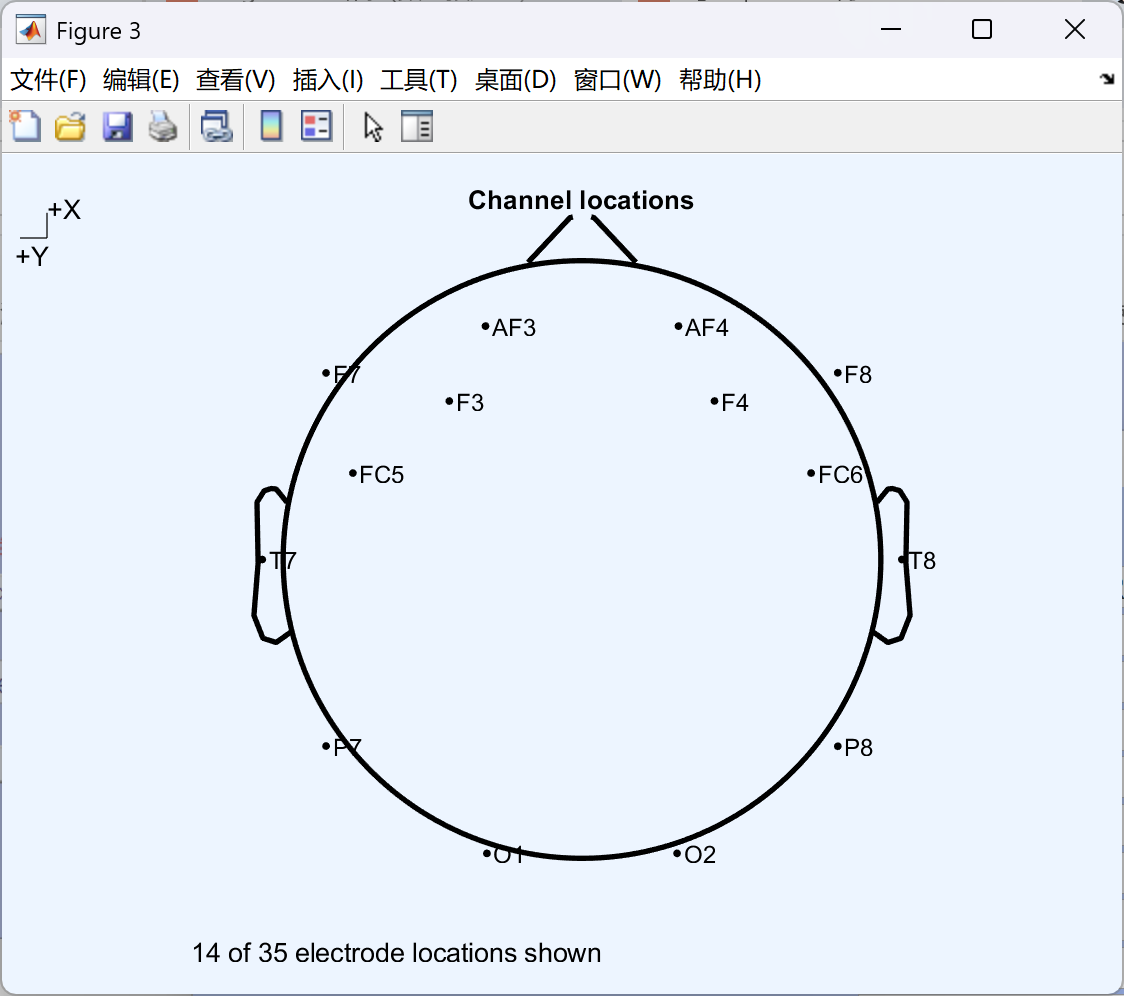Click the AF4 electrode label

coord(706,328)
